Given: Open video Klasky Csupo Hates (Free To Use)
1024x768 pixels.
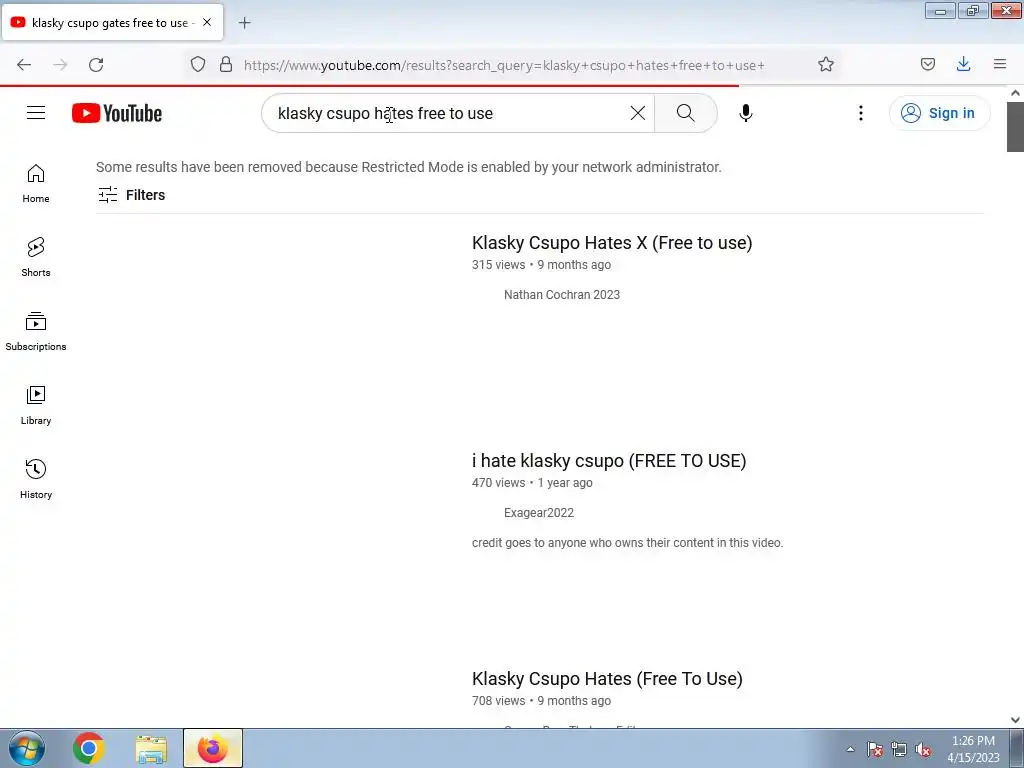Looking at the screenshot, I should [607, 679].
